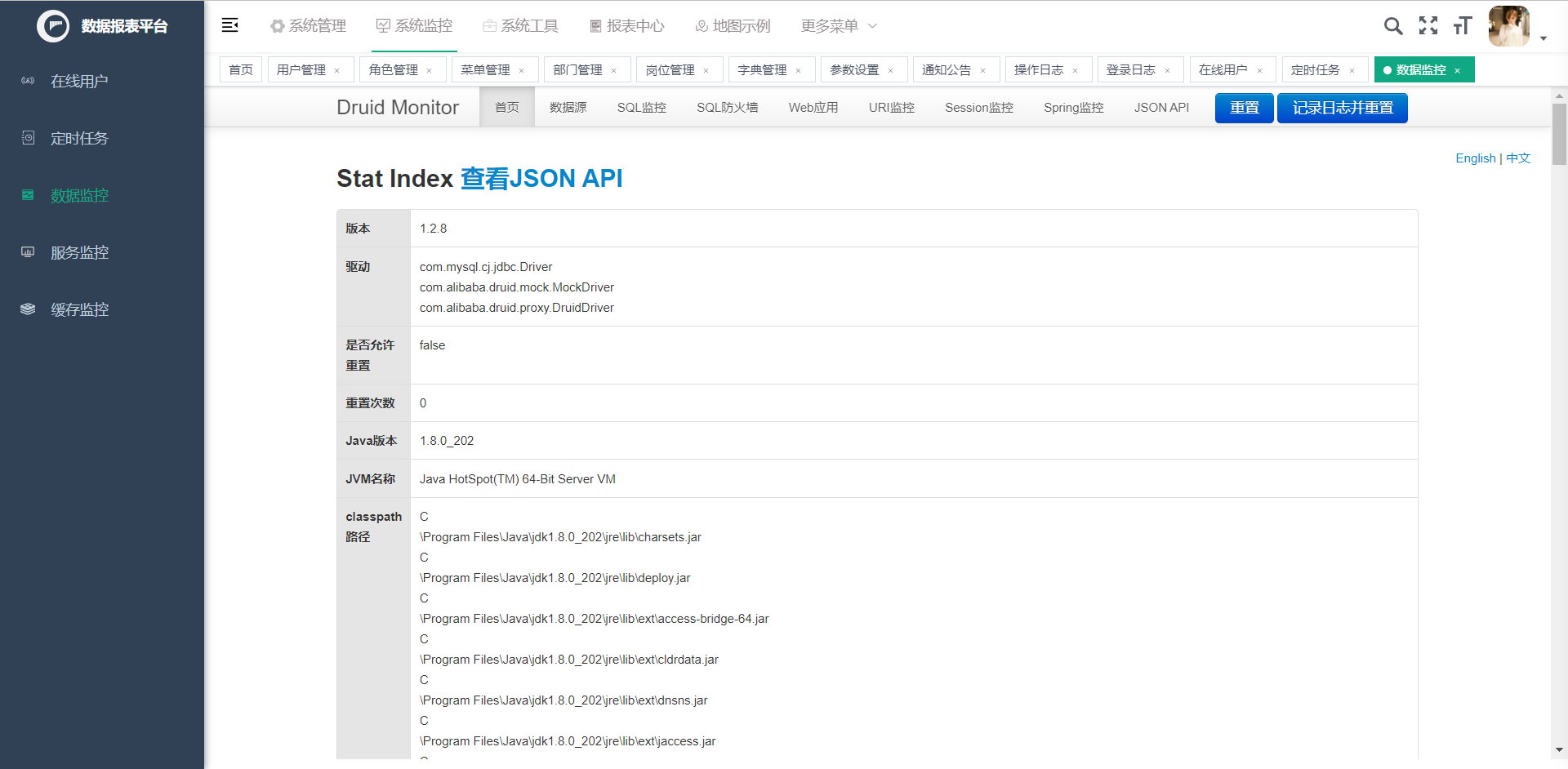The height and width of the screenshot is (769, 1568).
Task: Open the search magnifier icon
Action: click(x=1393, y=25)
